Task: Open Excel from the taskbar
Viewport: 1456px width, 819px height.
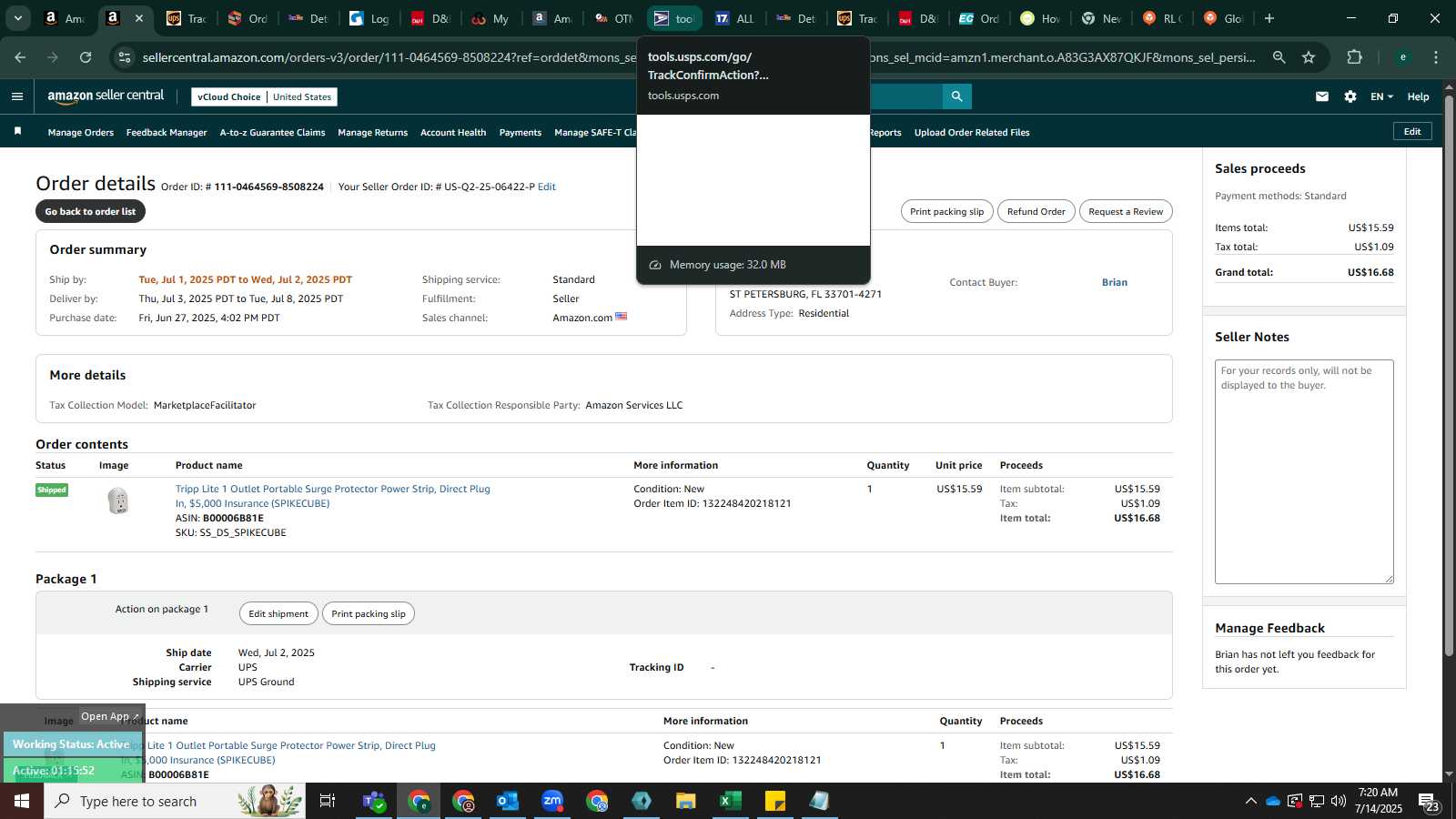Action: [x=730, y=801]
